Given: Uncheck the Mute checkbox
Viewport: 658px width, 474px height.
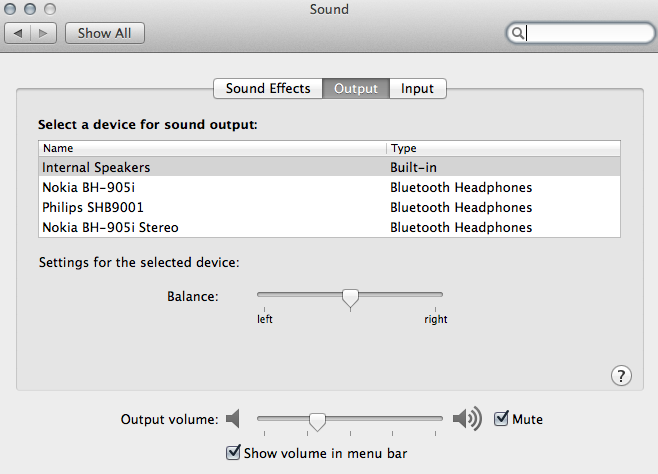Looking at the screenshot, I should 501,418.
